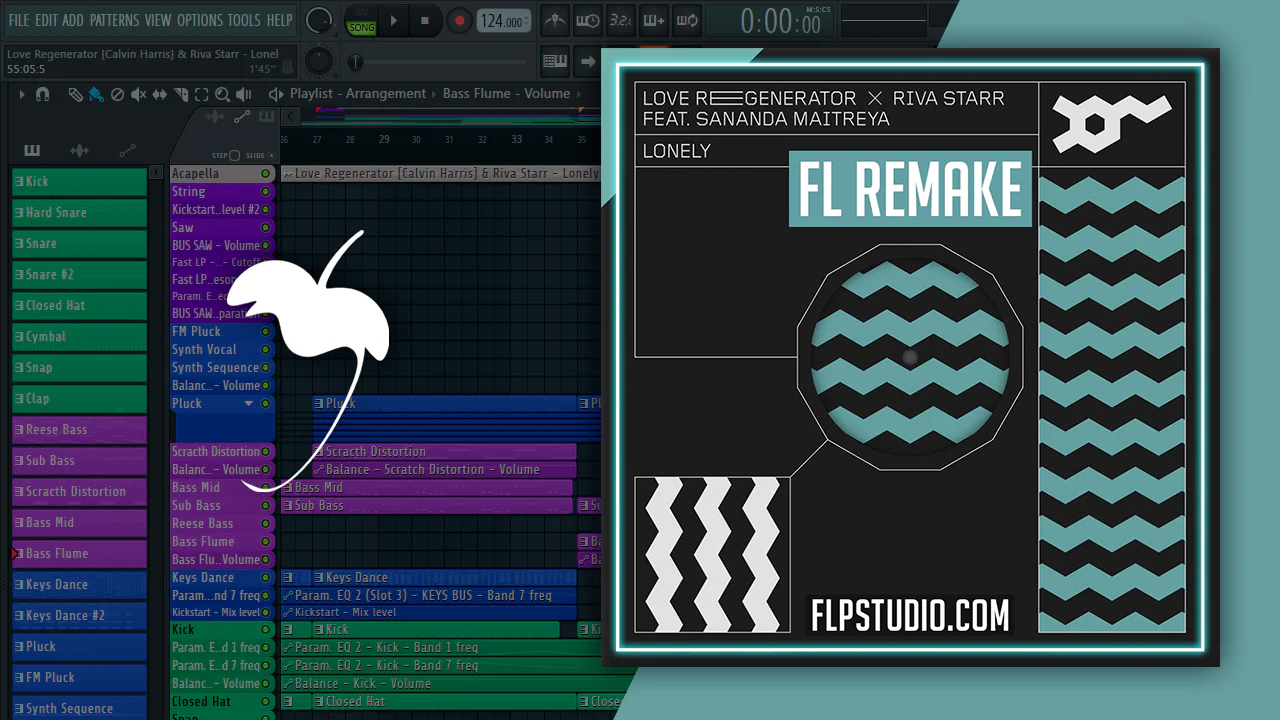Image resolution: width=1280 pixels, height=720 pixels.
Task: Show automation clips in picker panel
Action: 127,151
